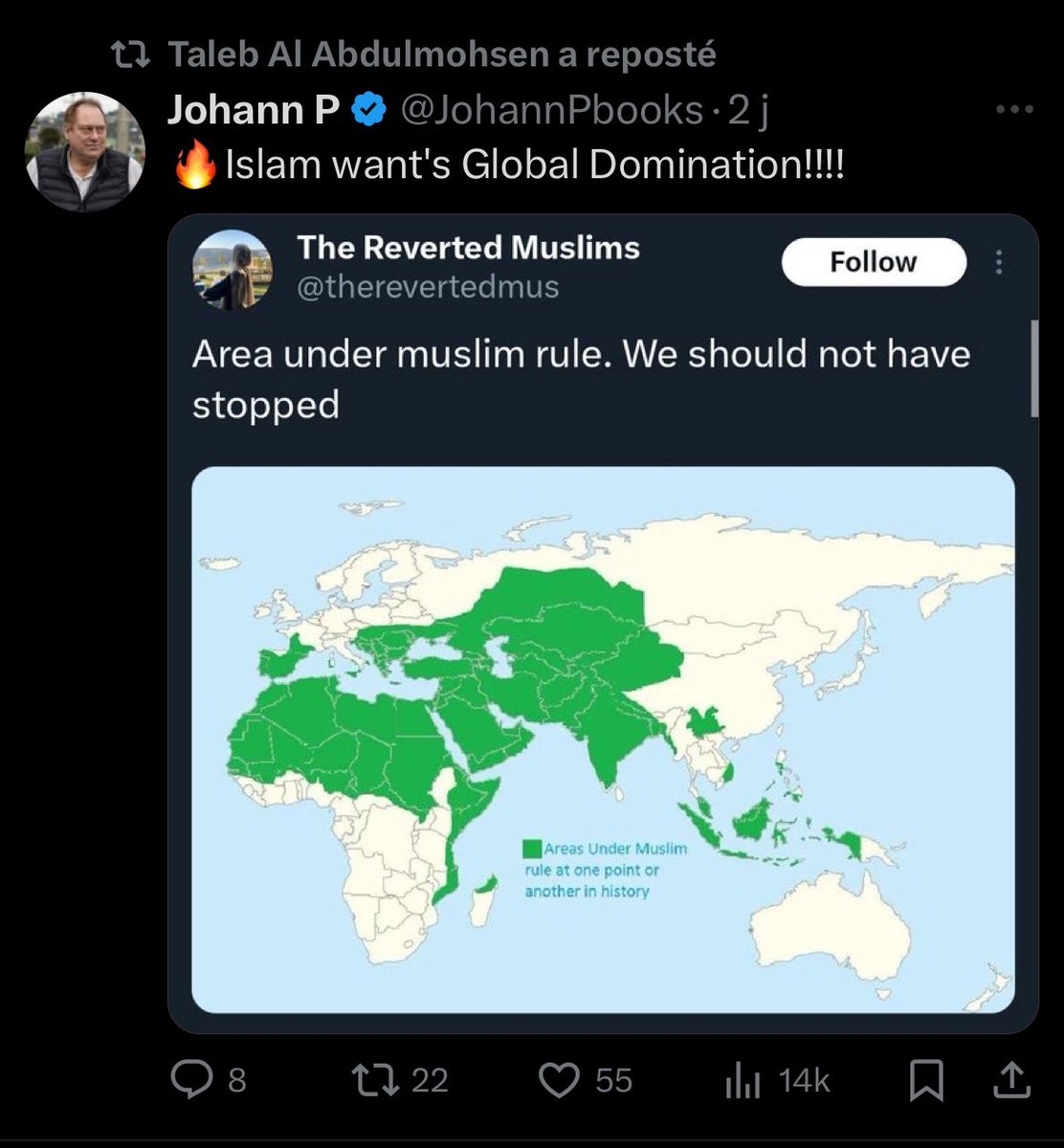The image size is (1064, 1148).
Task: Click the quoted post's scrollbar
Action: coord(1033,368)
